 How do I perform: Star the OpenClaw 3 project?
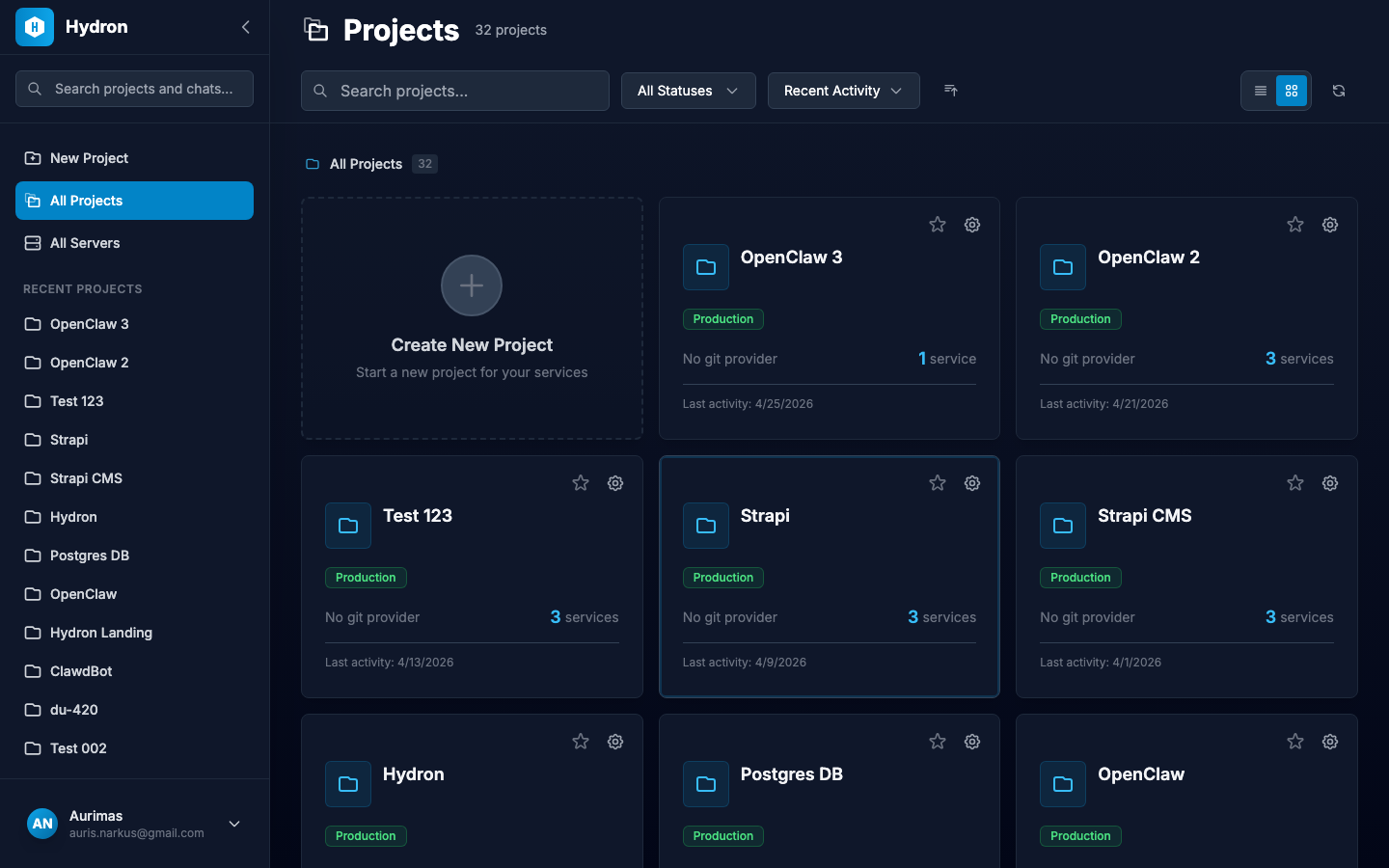click(938, 225)
